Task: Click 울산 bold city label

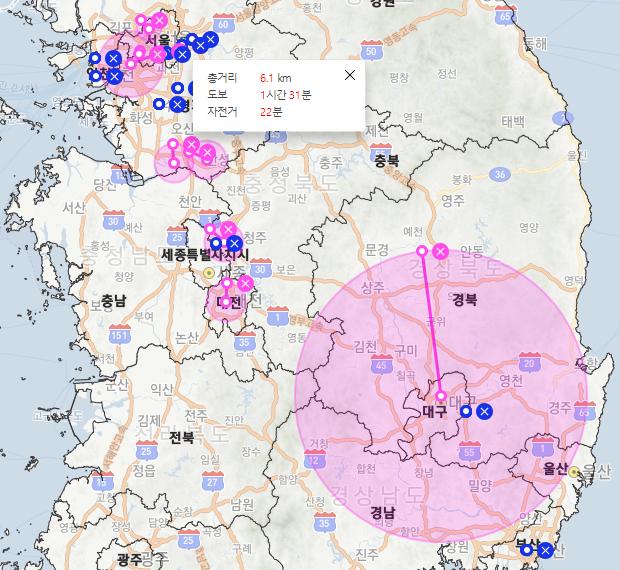Action: click(x=555, y=469)
